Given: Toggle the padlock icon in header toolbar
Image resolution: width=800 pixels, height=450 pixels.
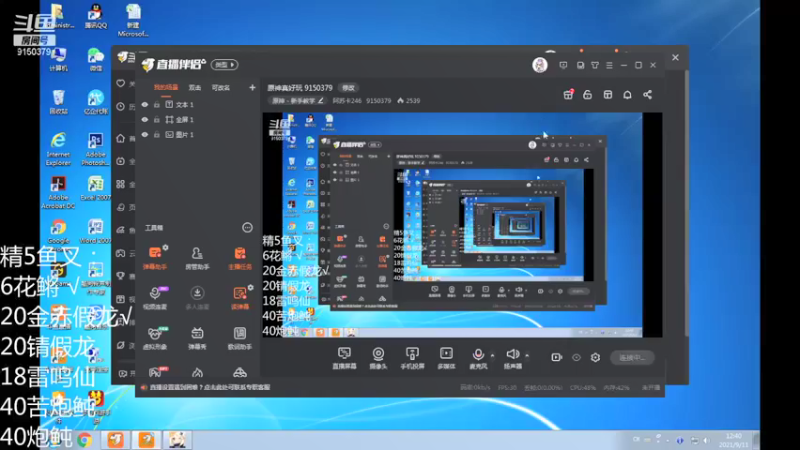Looking at the screenshot, I should 588,95.
